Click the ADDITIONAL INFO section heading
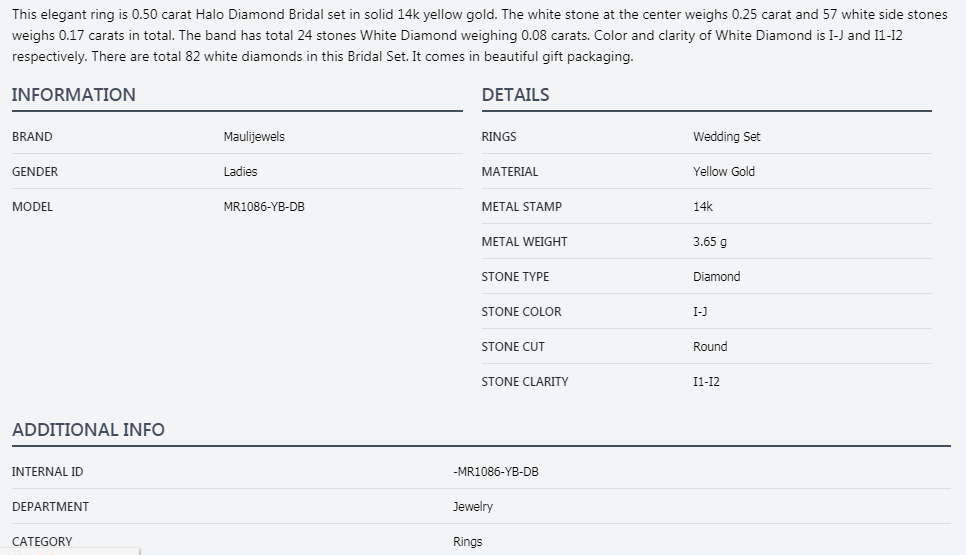The height and width of the screenshot is (555, 966). coord(88,430)
